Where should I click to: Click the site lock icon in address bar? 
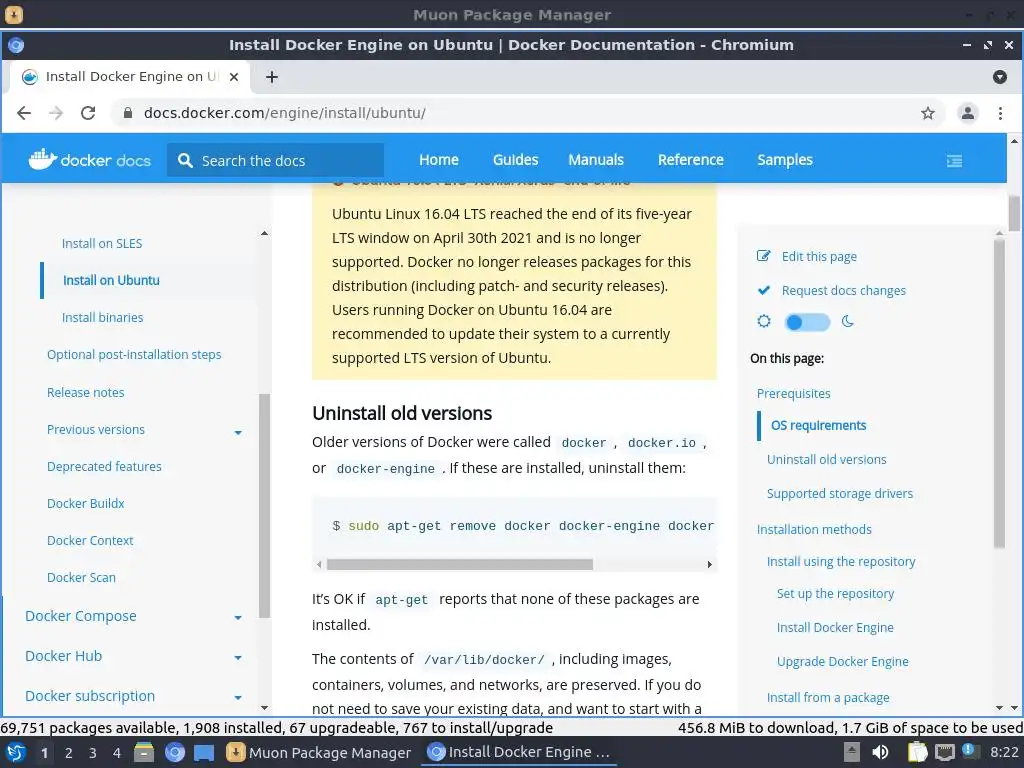point(128,113)
